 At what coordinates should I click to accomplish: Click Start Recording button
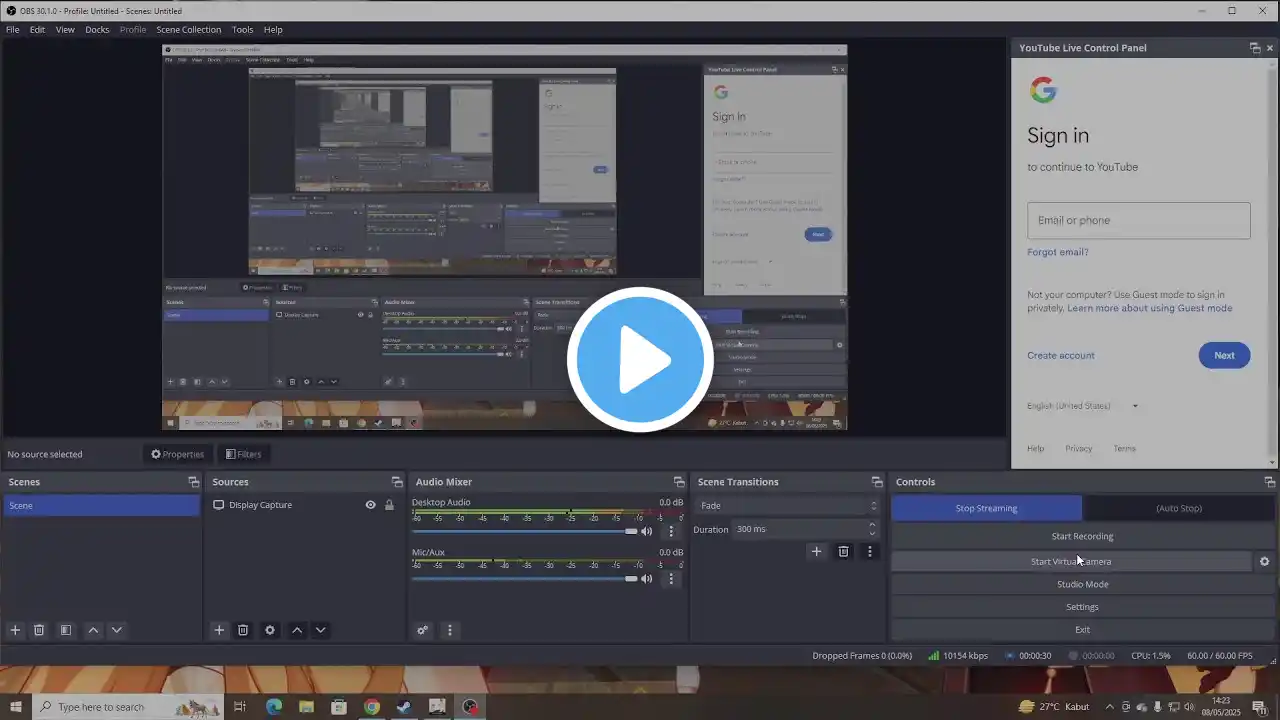1082,536
